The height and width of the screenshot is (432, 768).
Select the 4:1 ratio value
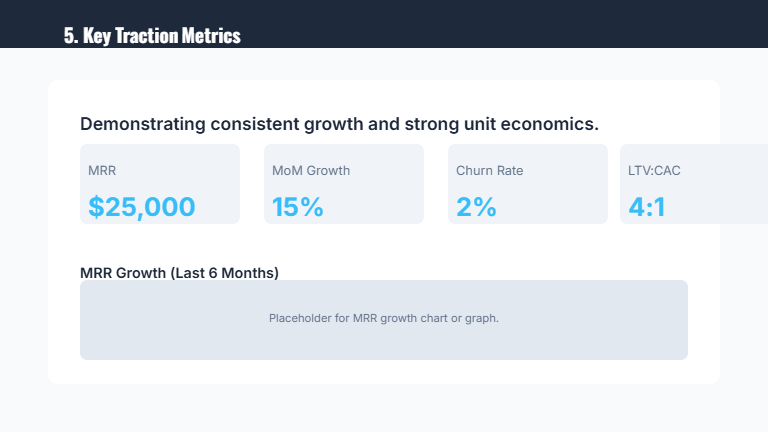pos(647,207)
